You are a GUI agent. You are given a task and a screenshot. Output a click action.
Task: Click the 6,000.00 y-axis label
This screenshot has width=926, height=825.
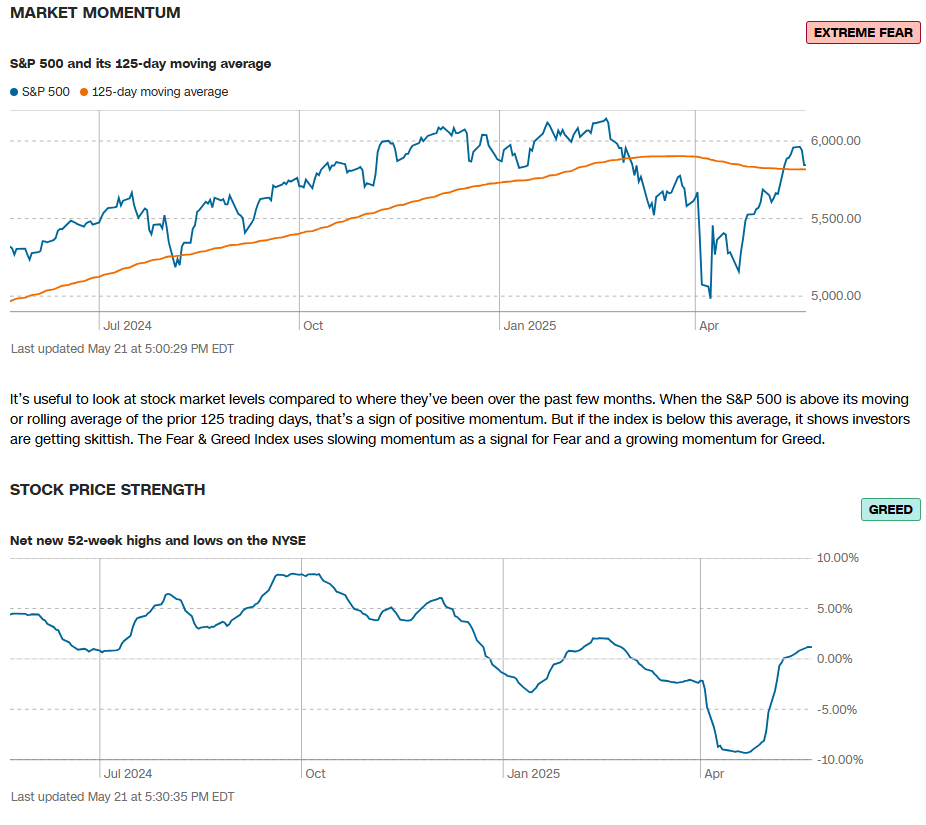pos(838,141)
